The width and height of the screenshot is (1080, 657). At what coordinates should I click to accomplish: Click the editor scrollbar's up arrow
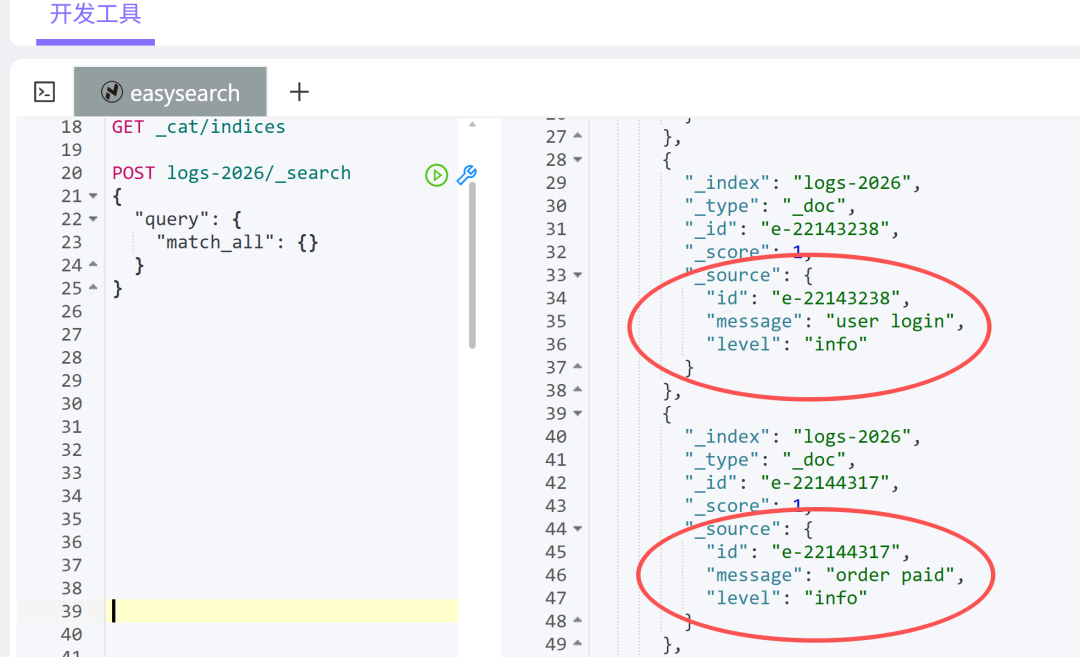pyautogui.click(x=472, y=125)
